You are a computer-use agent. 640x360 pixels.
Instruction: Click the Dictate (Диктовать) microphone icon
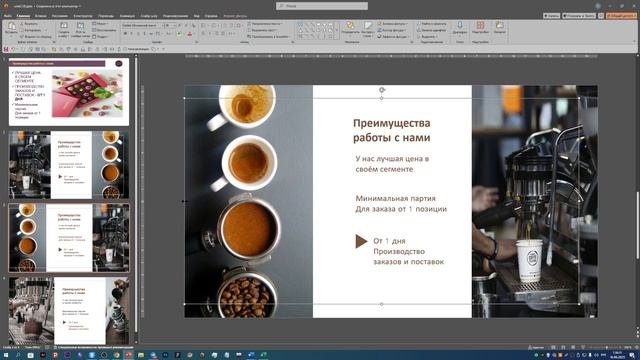point(460,26)
